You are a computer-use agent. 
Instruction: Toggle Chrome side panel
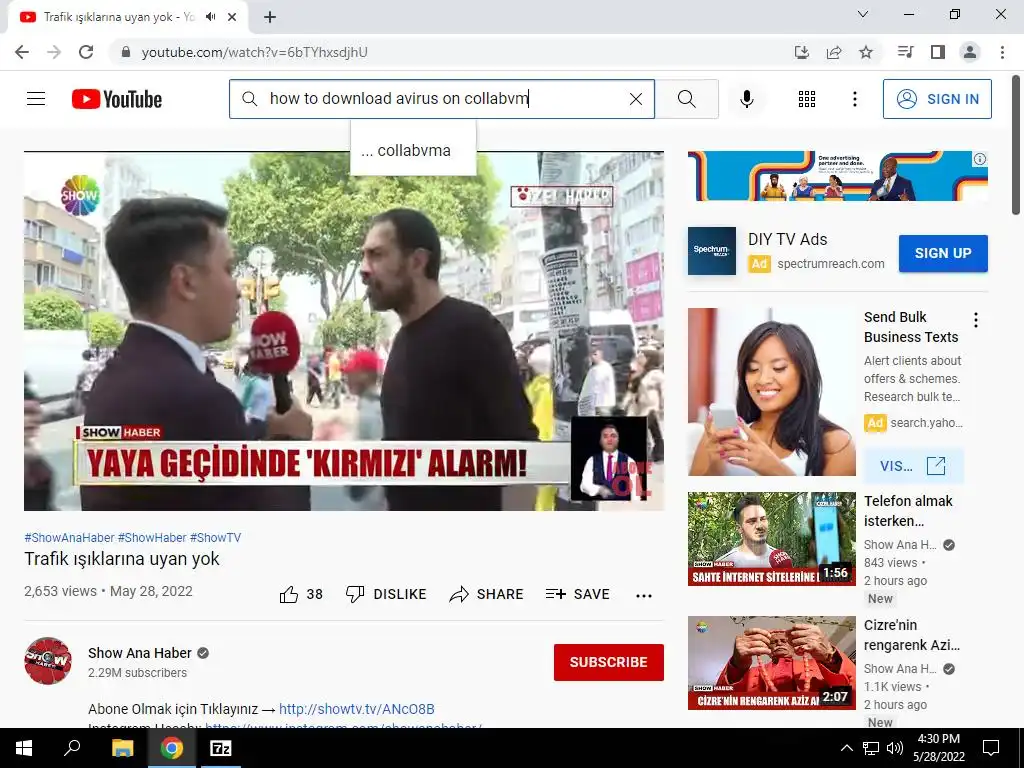coord(938,52)
